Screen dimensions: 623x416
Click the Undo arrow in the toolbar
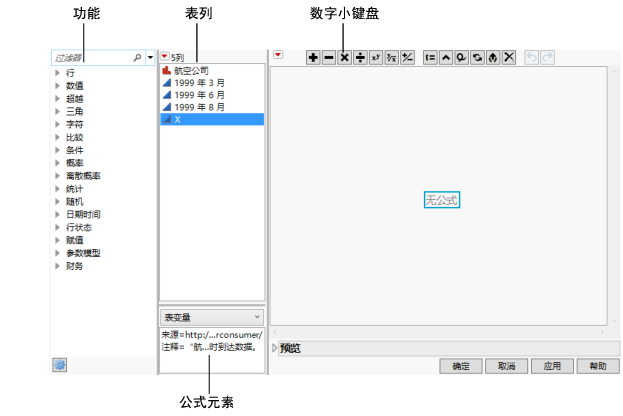[532, 58]
